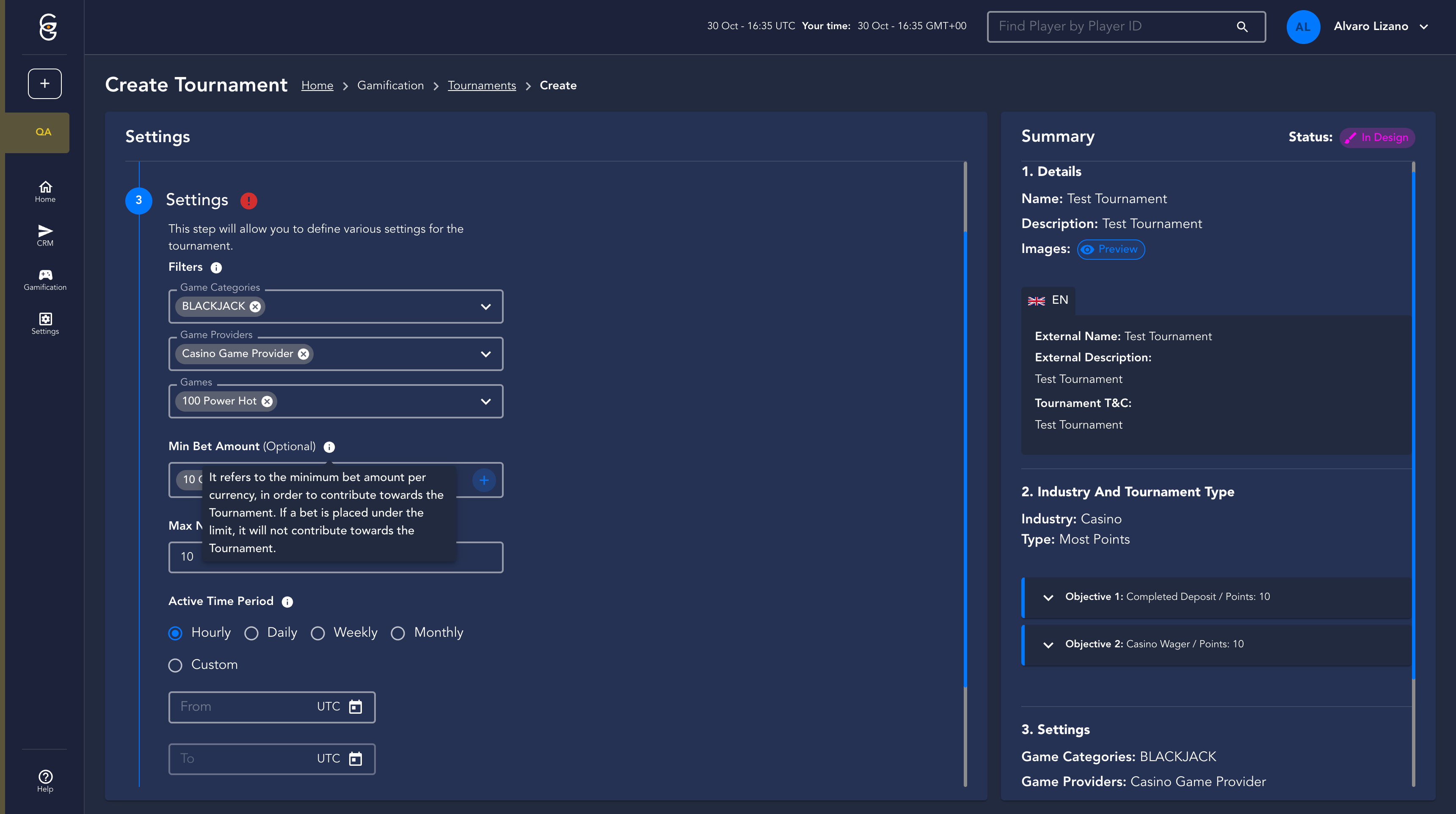Open Gamification from the sidebar
1456x814 pixels.
(45, 280)
